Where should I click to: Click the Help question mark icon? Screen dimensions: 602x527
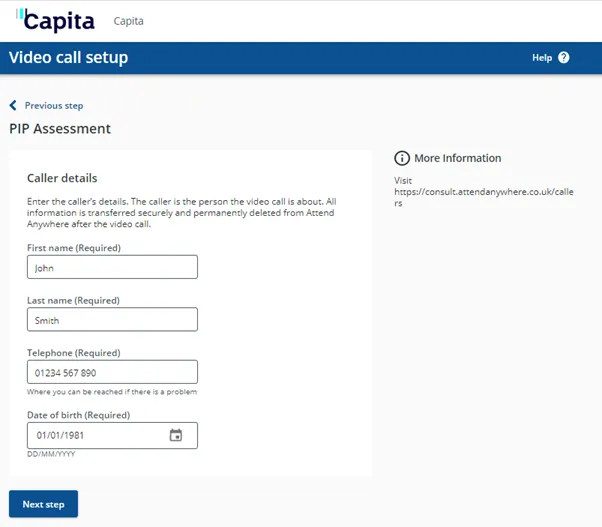coord(564,58)
